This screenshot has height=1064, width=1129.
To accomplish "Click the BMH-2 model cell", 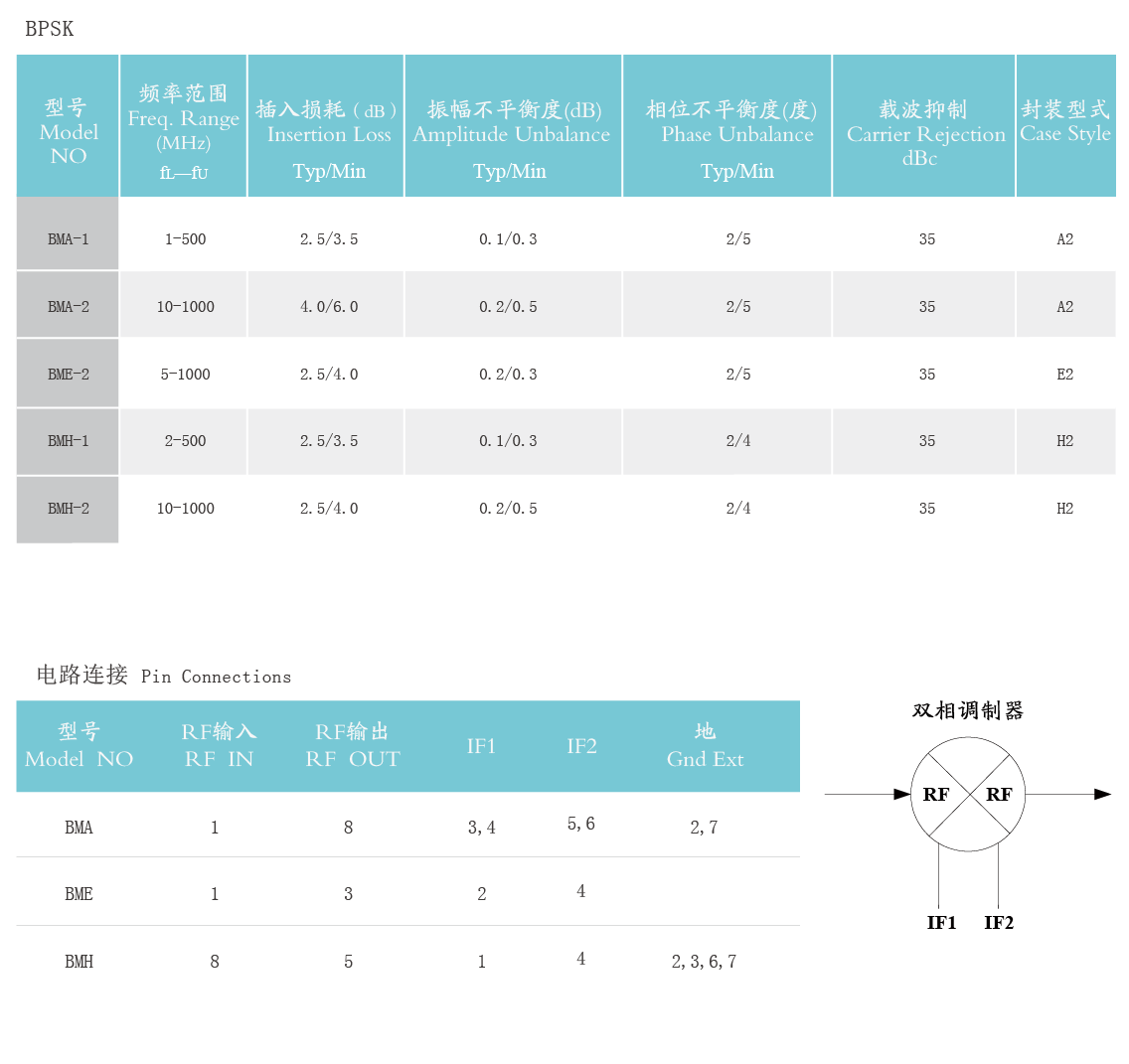I will click(68, 509).
